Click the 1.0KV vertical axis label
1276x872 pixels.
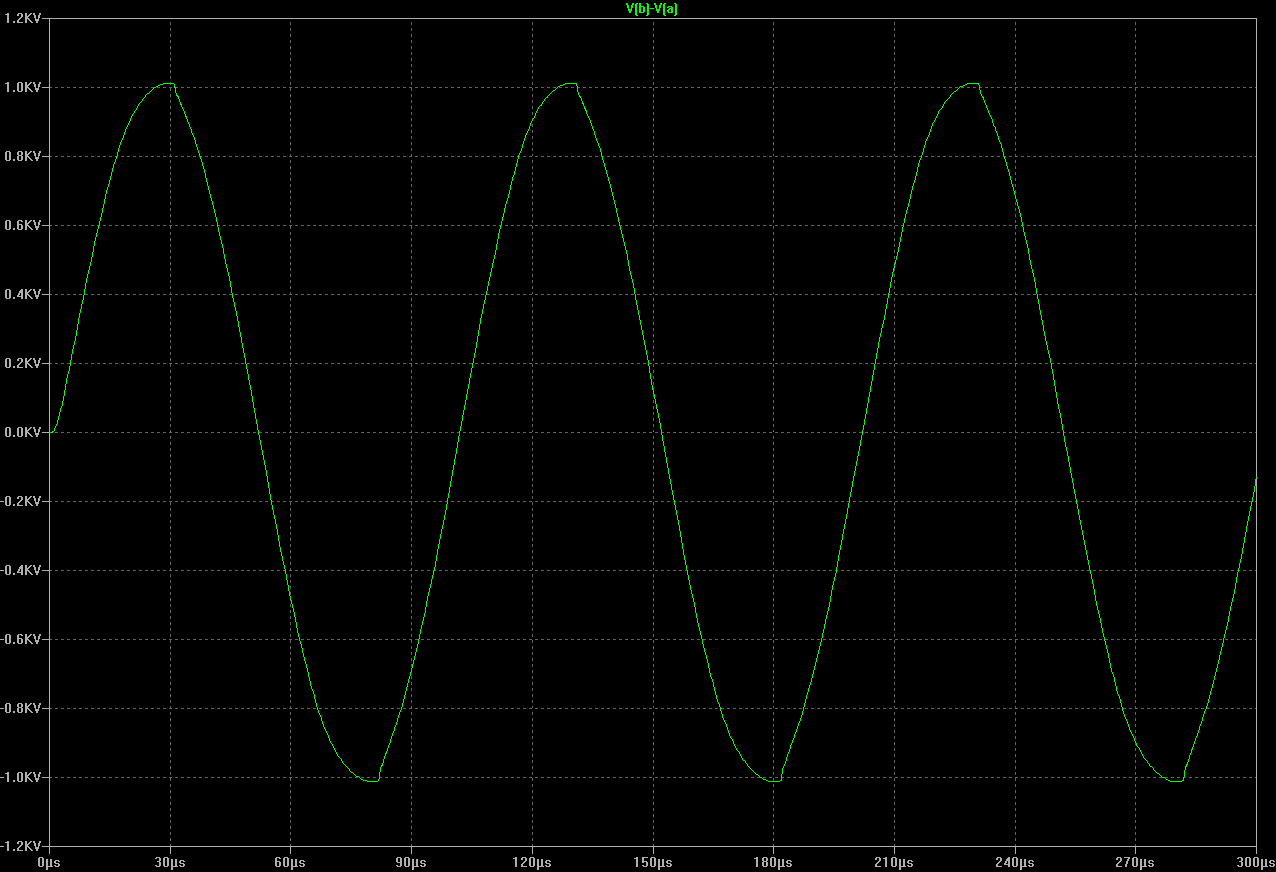coord(24,87)
